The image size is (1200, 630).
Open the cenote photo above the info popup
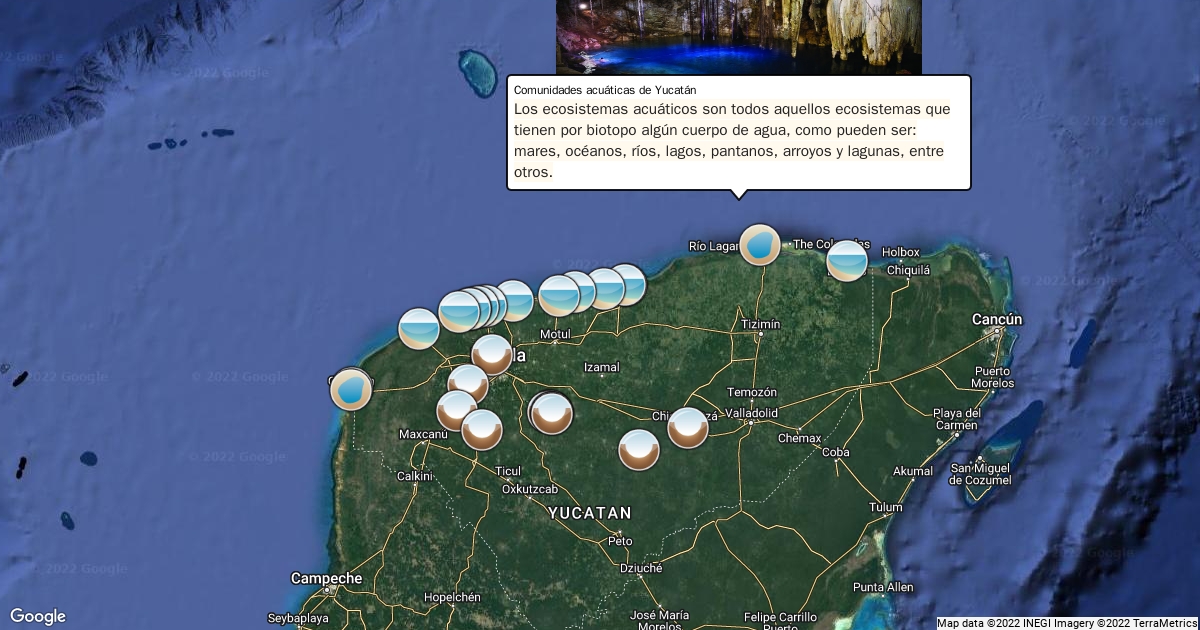pos(738,36)
